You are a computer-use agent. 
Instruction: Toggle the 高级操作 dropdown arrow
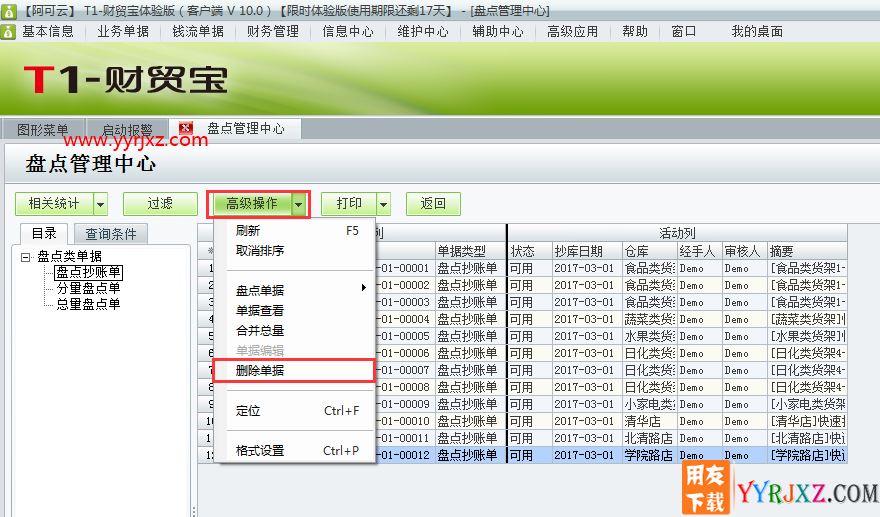(x=299, y=204)
